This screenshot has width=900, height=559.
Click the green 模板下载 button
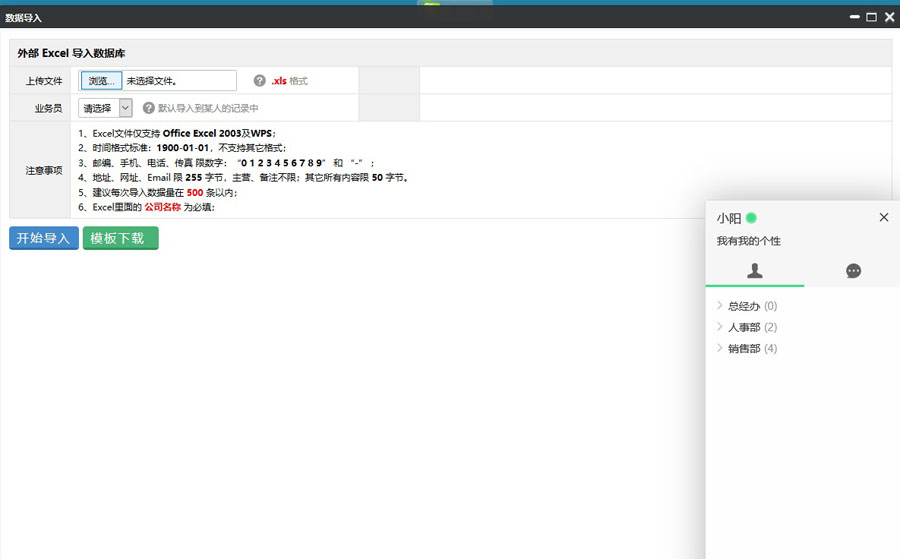point(120,238)
